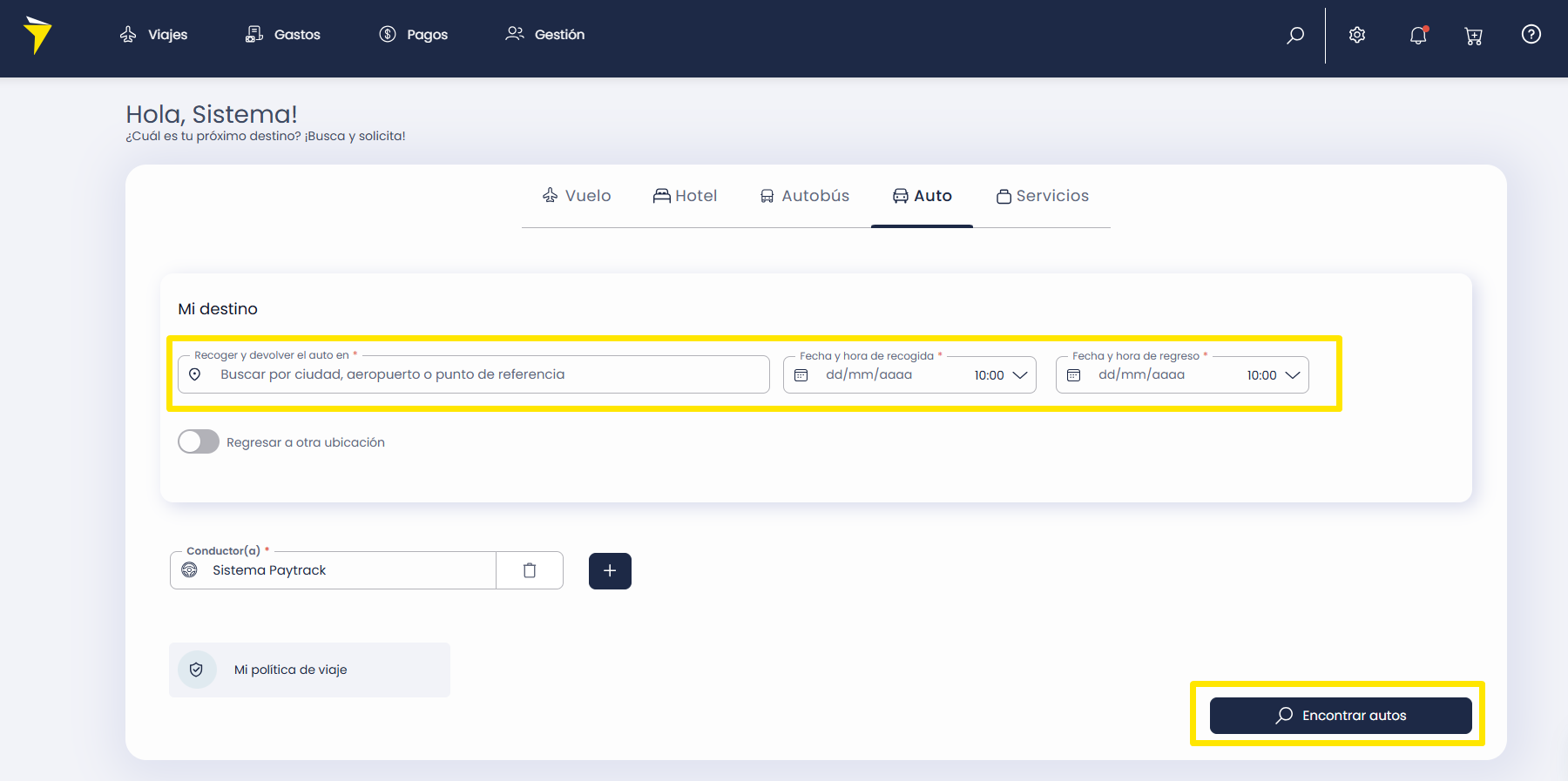
Task: Click the 'Regresar a otra ubicación' label
Action: click(x=306, y=442)
